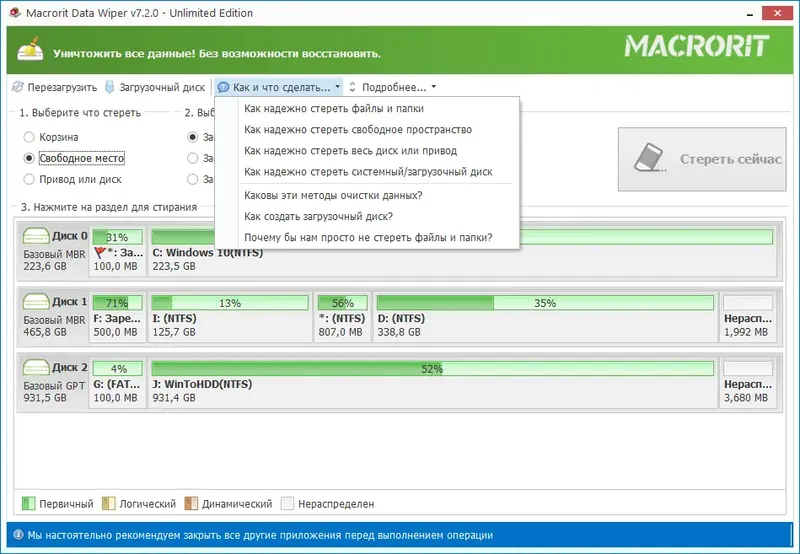Click the 465,8 GB size under Диск 1
800x554 pixels.
tap(45, 332)
